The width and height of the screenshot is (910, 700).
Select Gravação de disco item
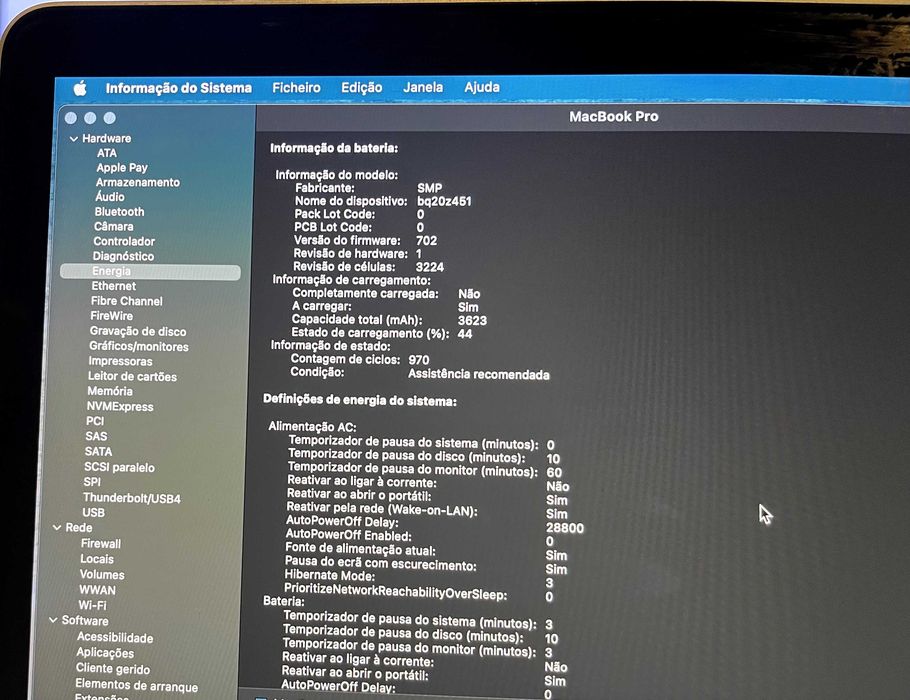tap(138, 331)
